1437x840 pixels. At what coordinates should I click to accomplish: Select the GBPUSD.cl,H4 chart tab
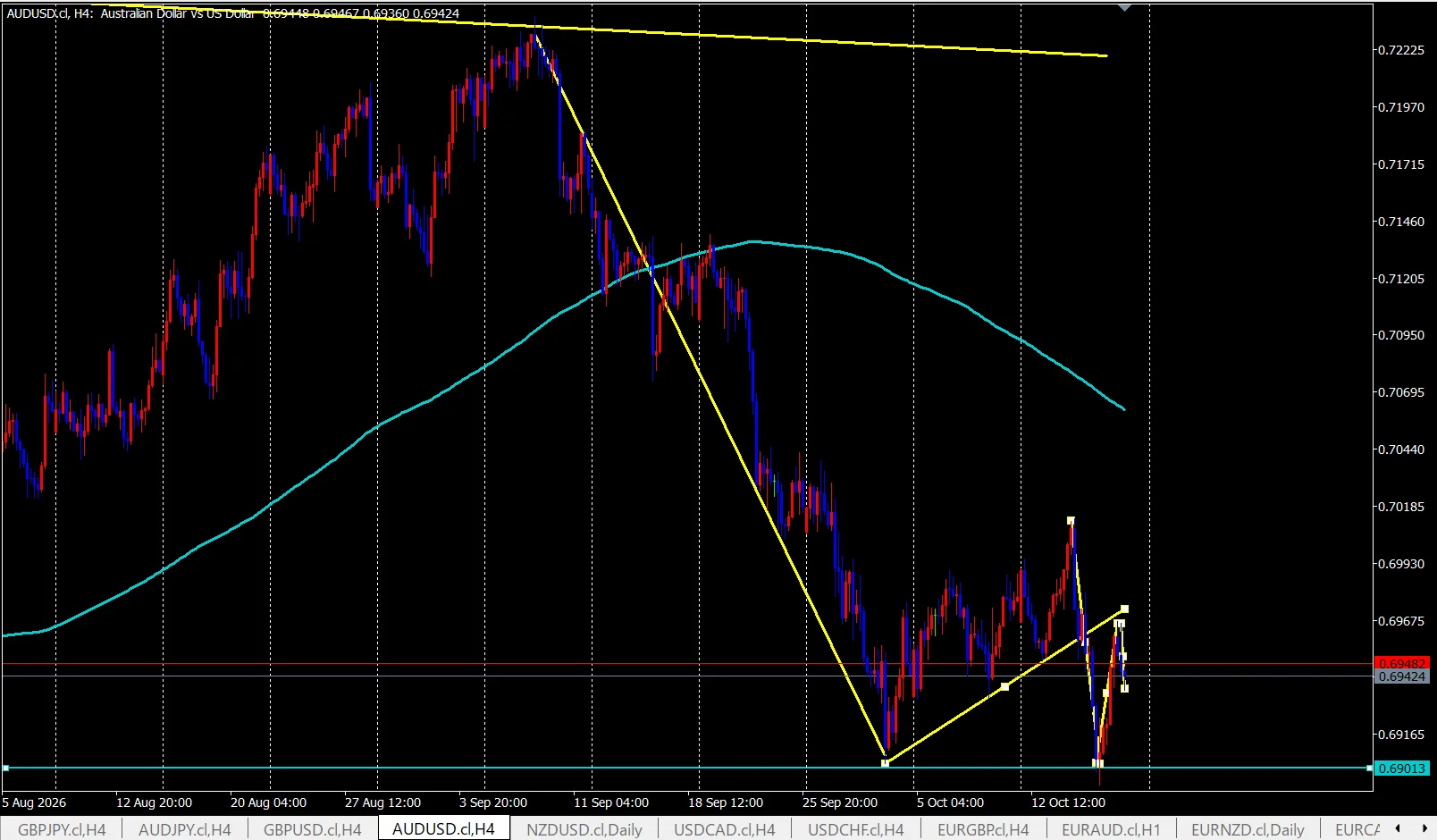pos(312,829)
